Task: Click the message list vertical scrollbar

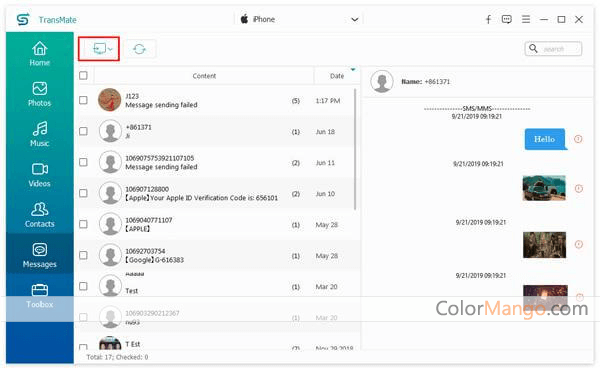Action: [x=355, y=149]
